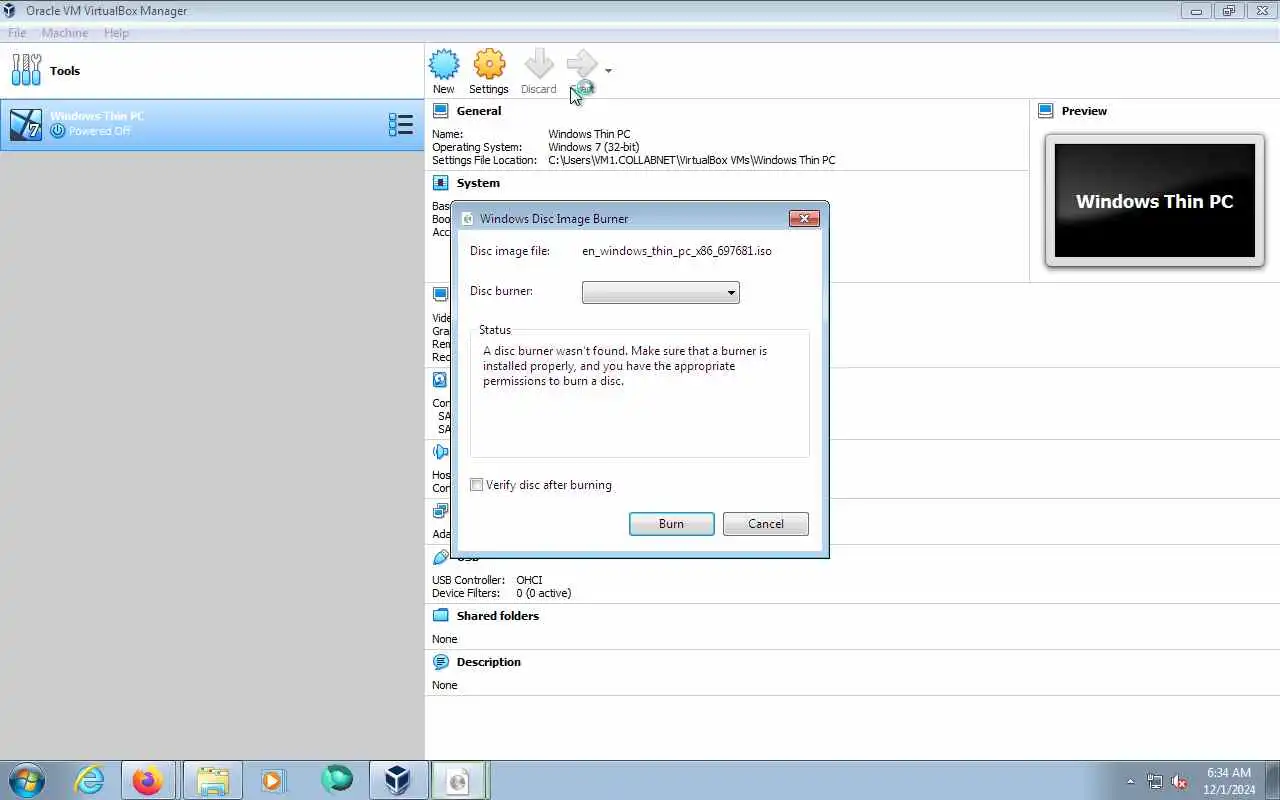
Task: Click the Disc Image Burner title icon
Action: [x=467, y=218]
